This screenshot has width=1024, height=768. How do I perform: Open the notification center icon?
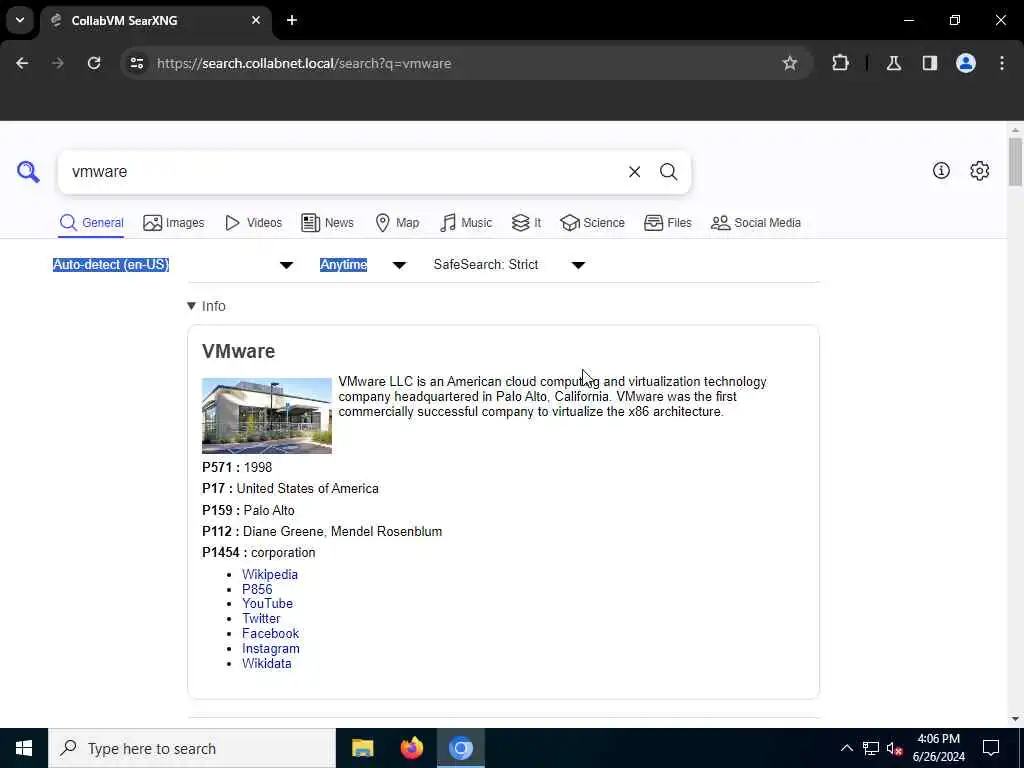[x=991, y=748]
